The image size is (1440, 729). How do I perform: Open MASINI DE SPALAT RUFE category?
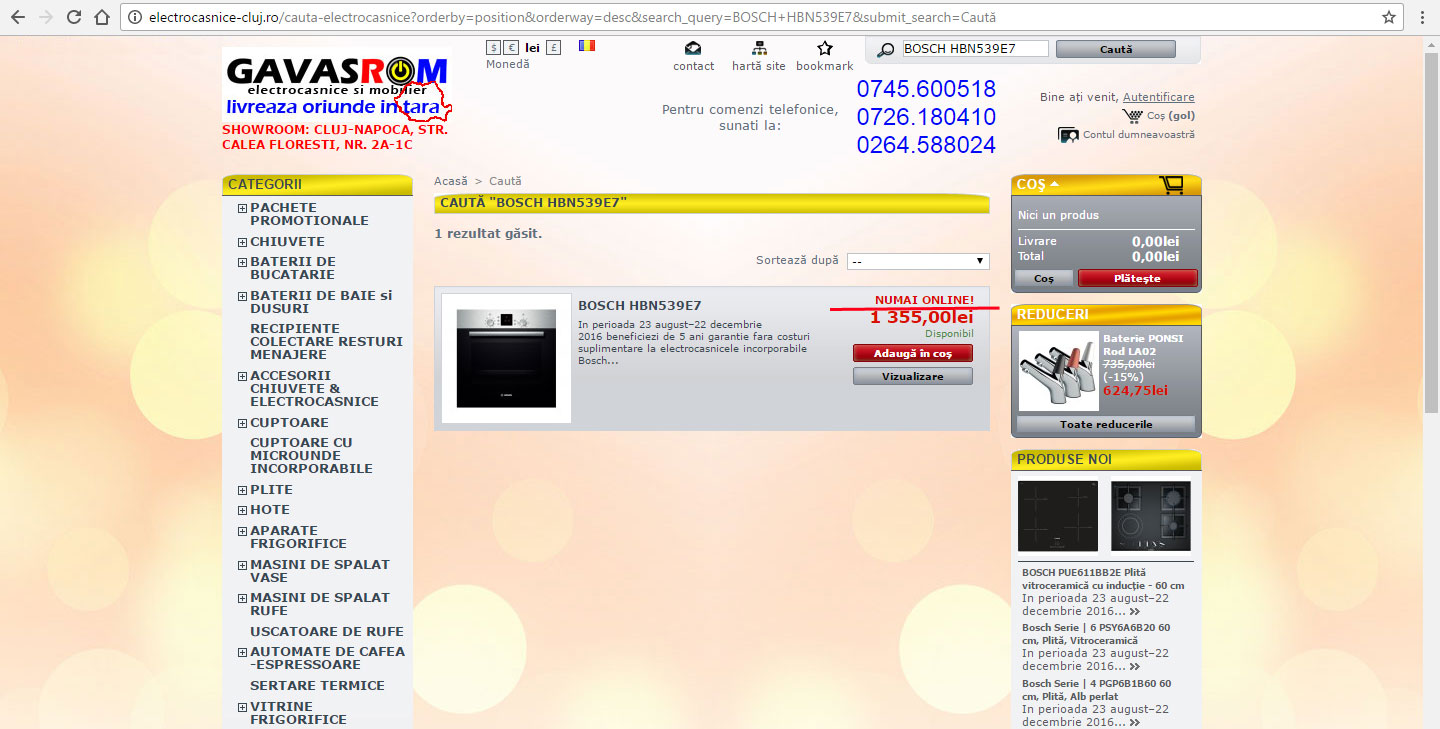pyautogui.click(x=320, y=604)
